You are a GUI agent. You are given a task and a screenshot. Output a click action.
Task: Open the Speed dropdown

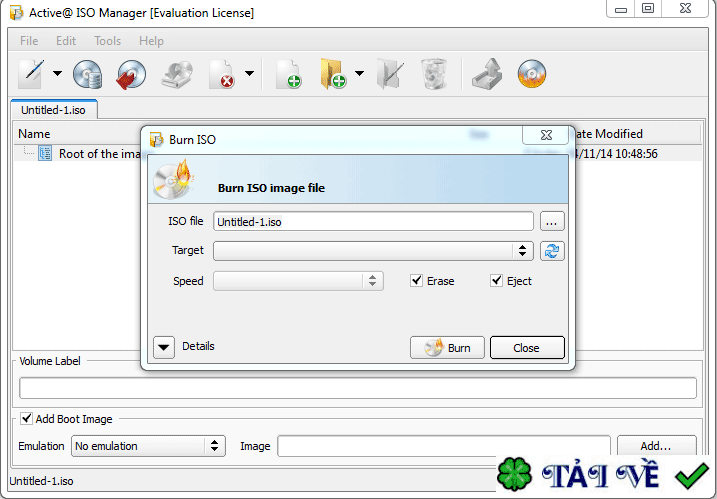click(x=298, y=281)
